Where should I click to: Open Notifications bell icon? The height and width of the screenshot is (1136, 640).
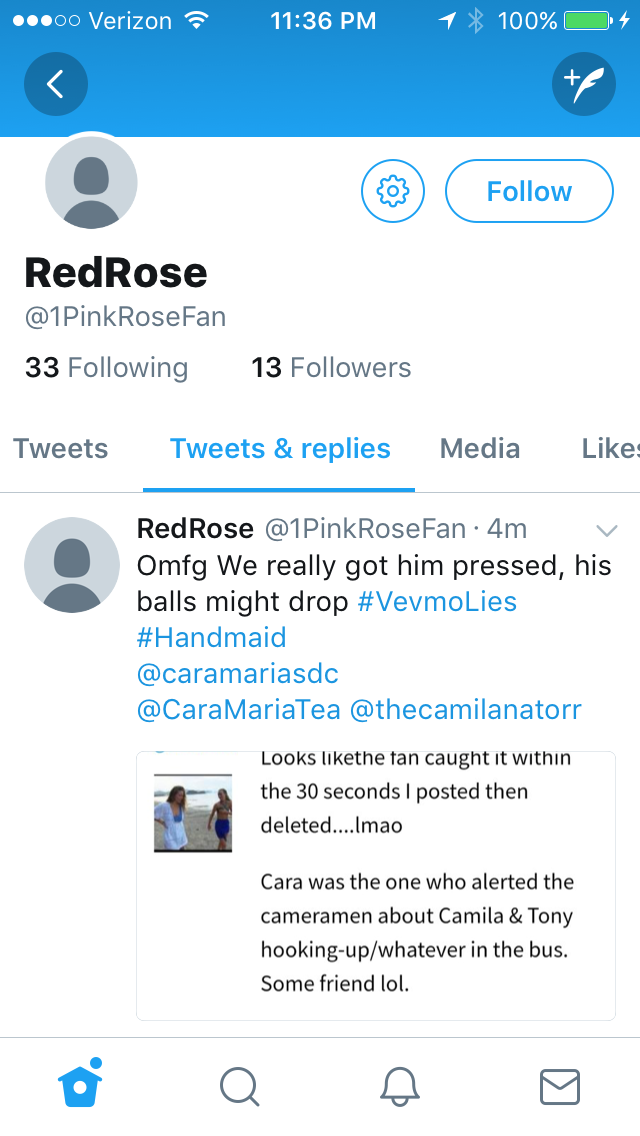[400, 1087]
